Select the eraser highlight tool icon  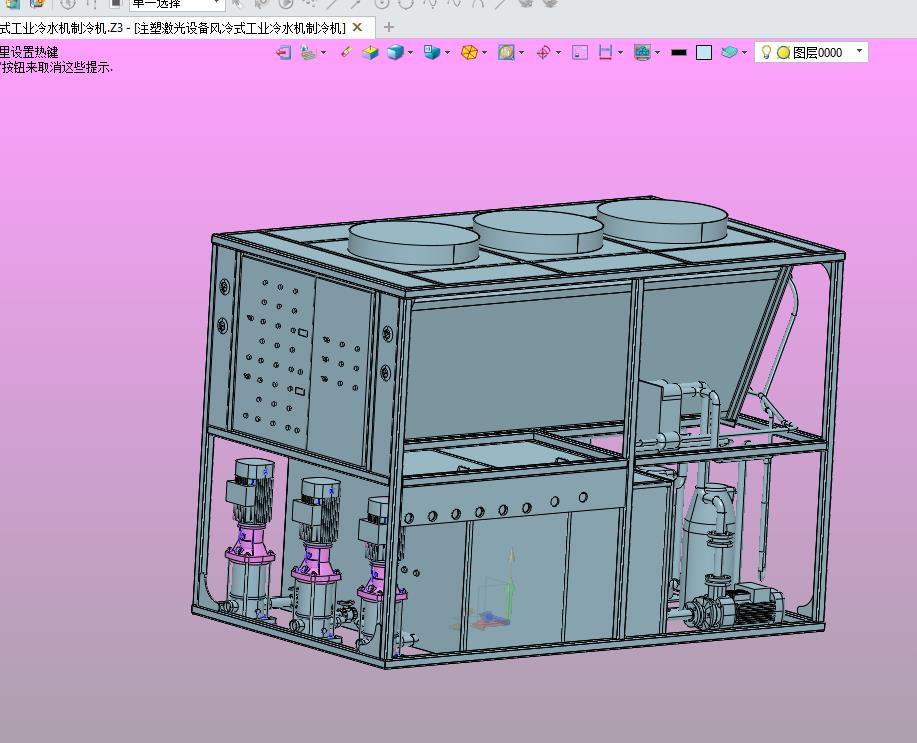click(346, 53)
